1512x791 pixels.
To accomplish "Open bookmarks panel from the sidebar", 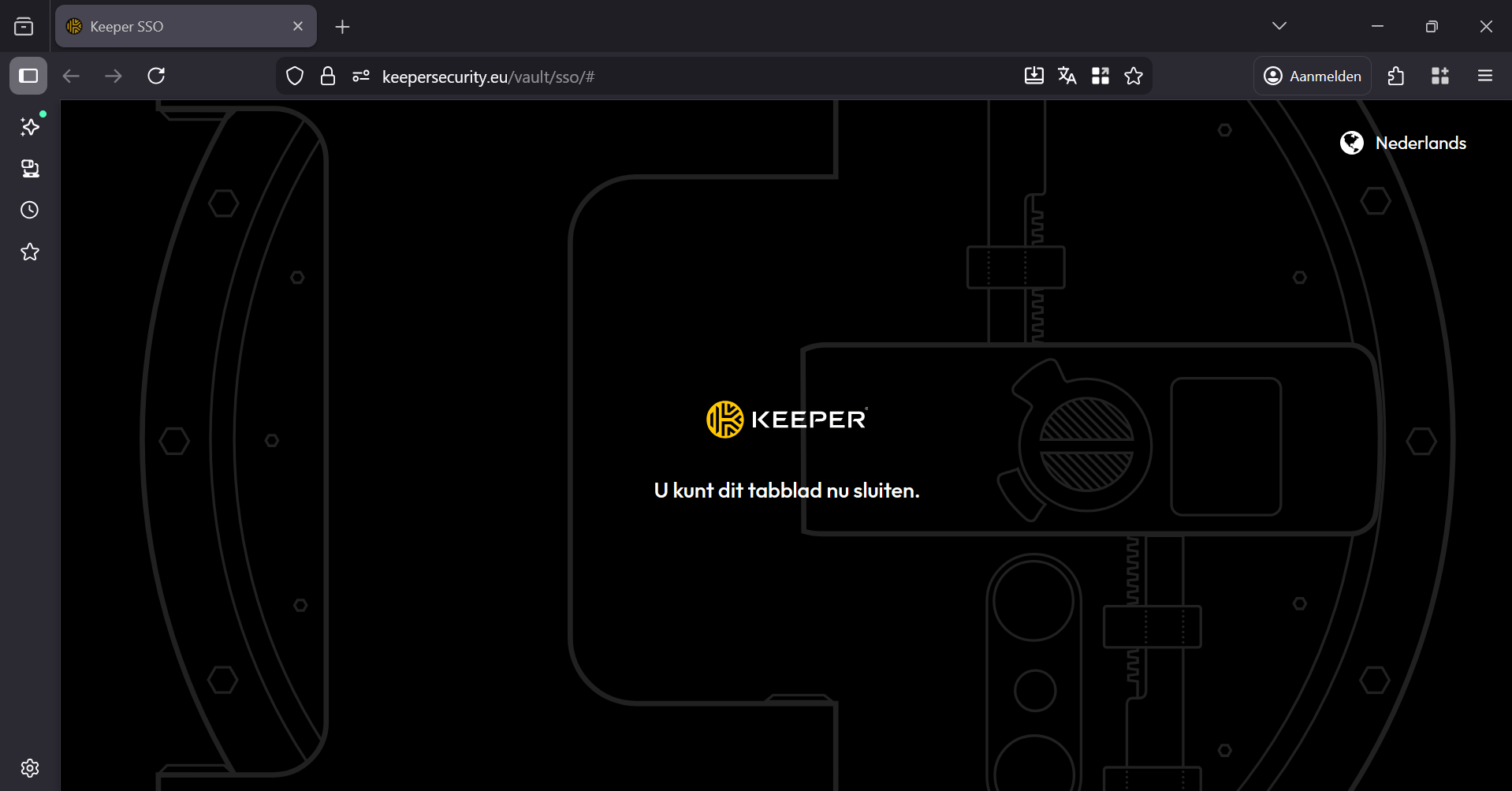I will 29,251.
